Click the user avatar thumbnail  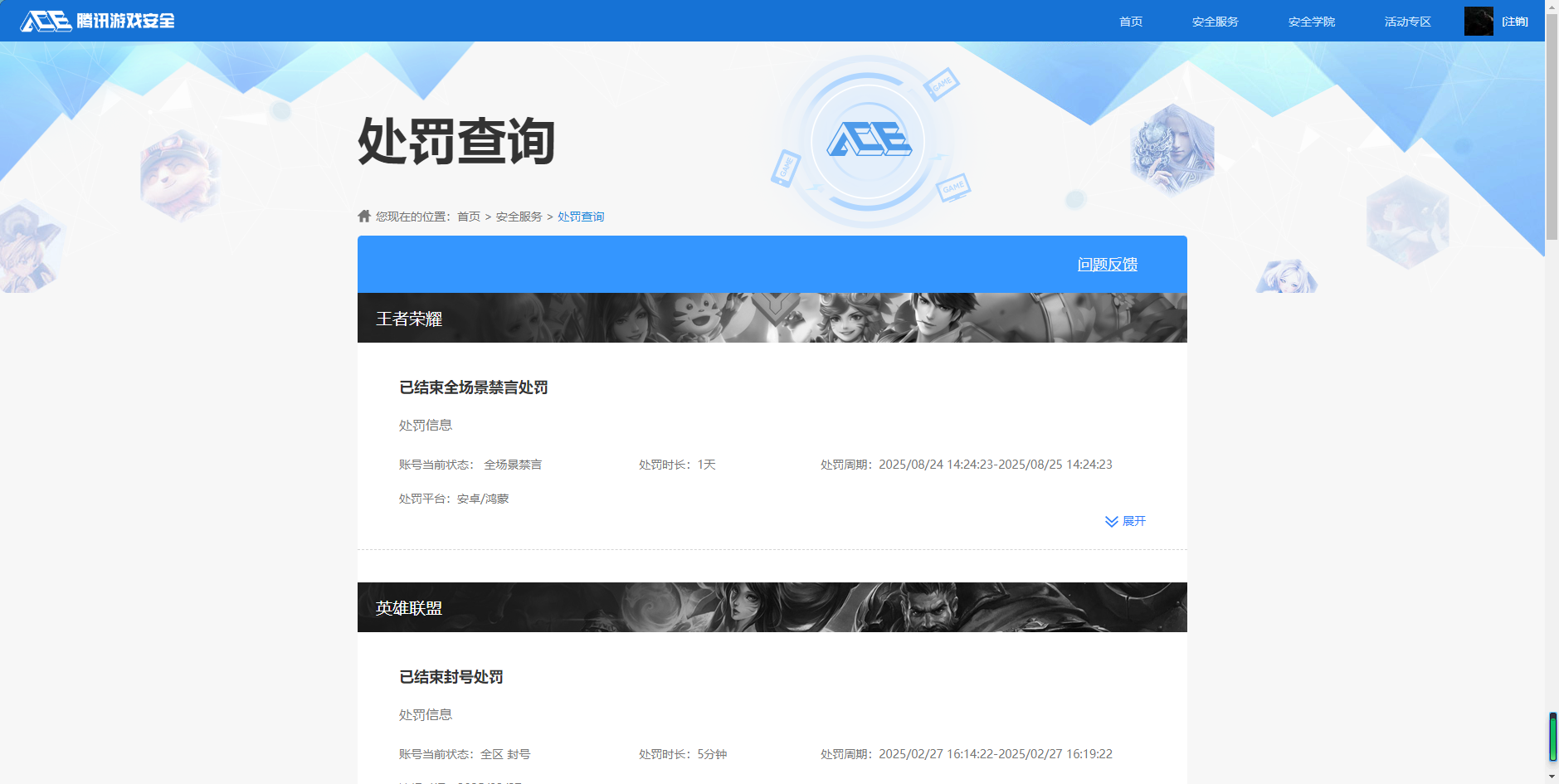(x=1479, y=21)
